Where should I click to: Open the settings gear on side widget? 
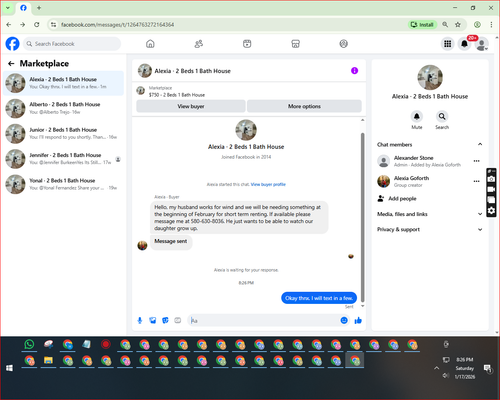coord(491,211)
